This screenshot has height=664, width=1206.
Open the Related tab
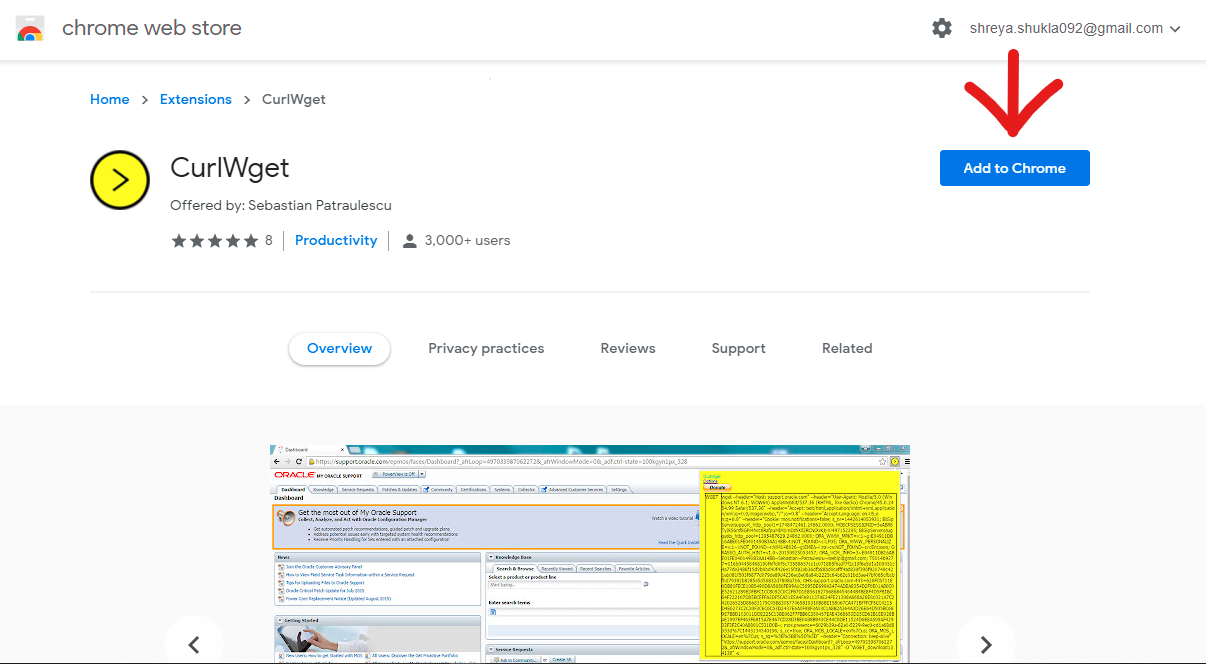coord(847,348)
